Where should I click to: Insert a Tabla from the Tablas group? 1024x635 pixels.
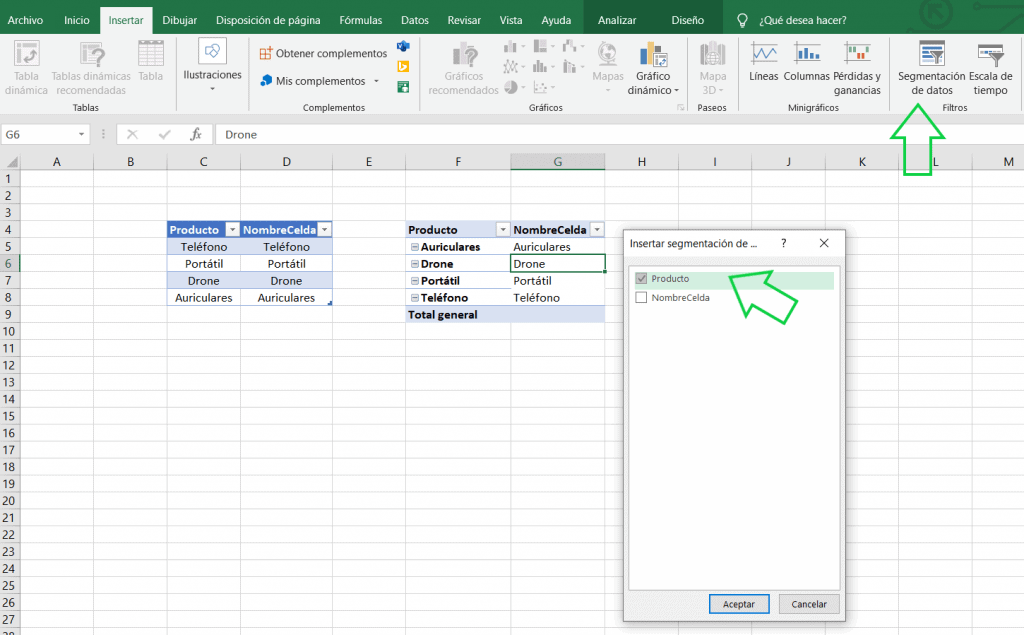point(151,61)
